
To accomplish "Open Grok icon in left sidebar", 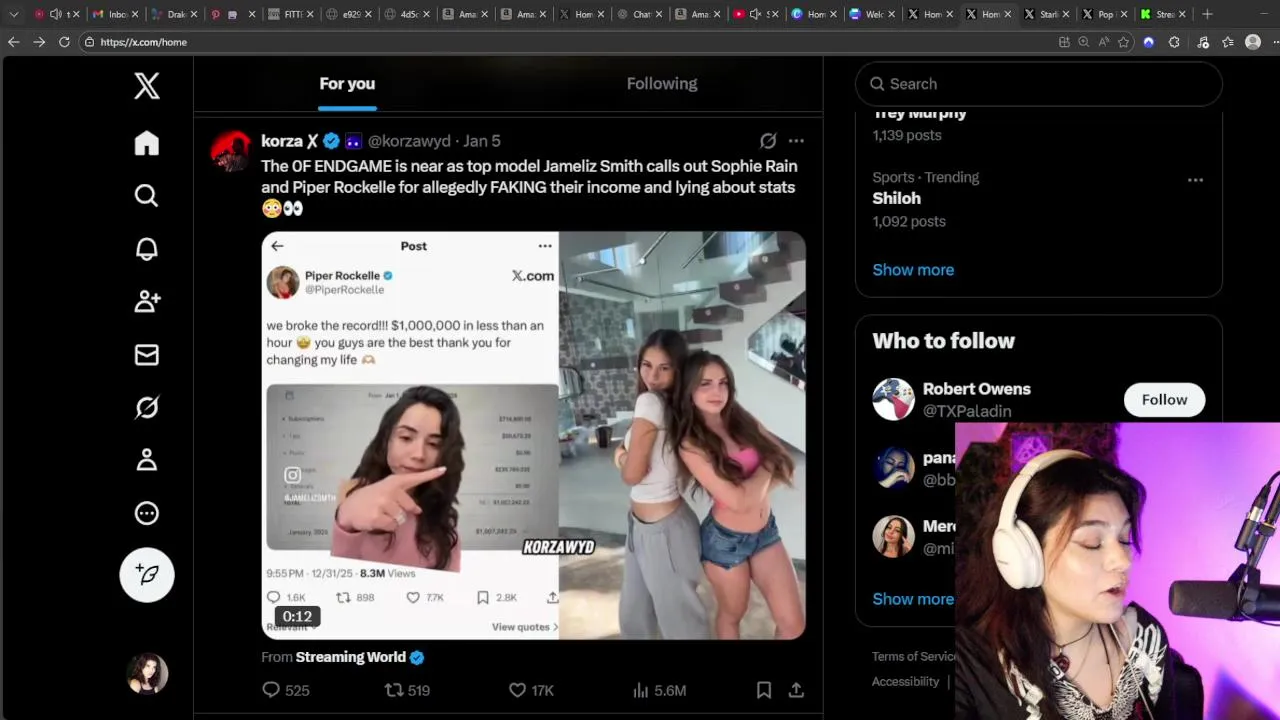I will coord(147,407).
